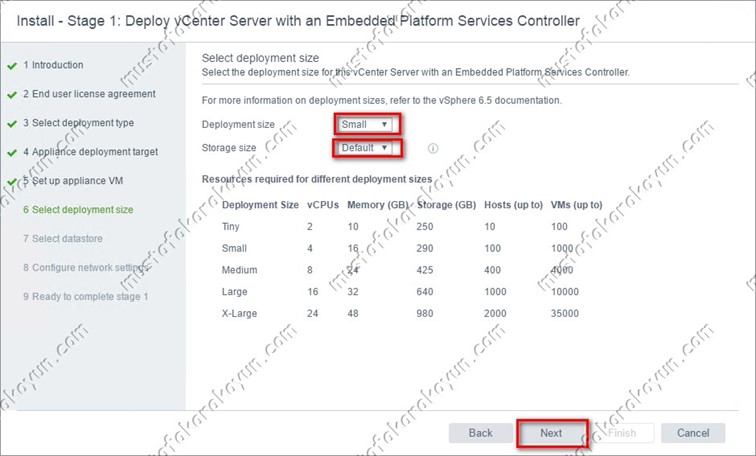
Task: Click the checkmark beside Appliance deployment target
Action: 12,153
